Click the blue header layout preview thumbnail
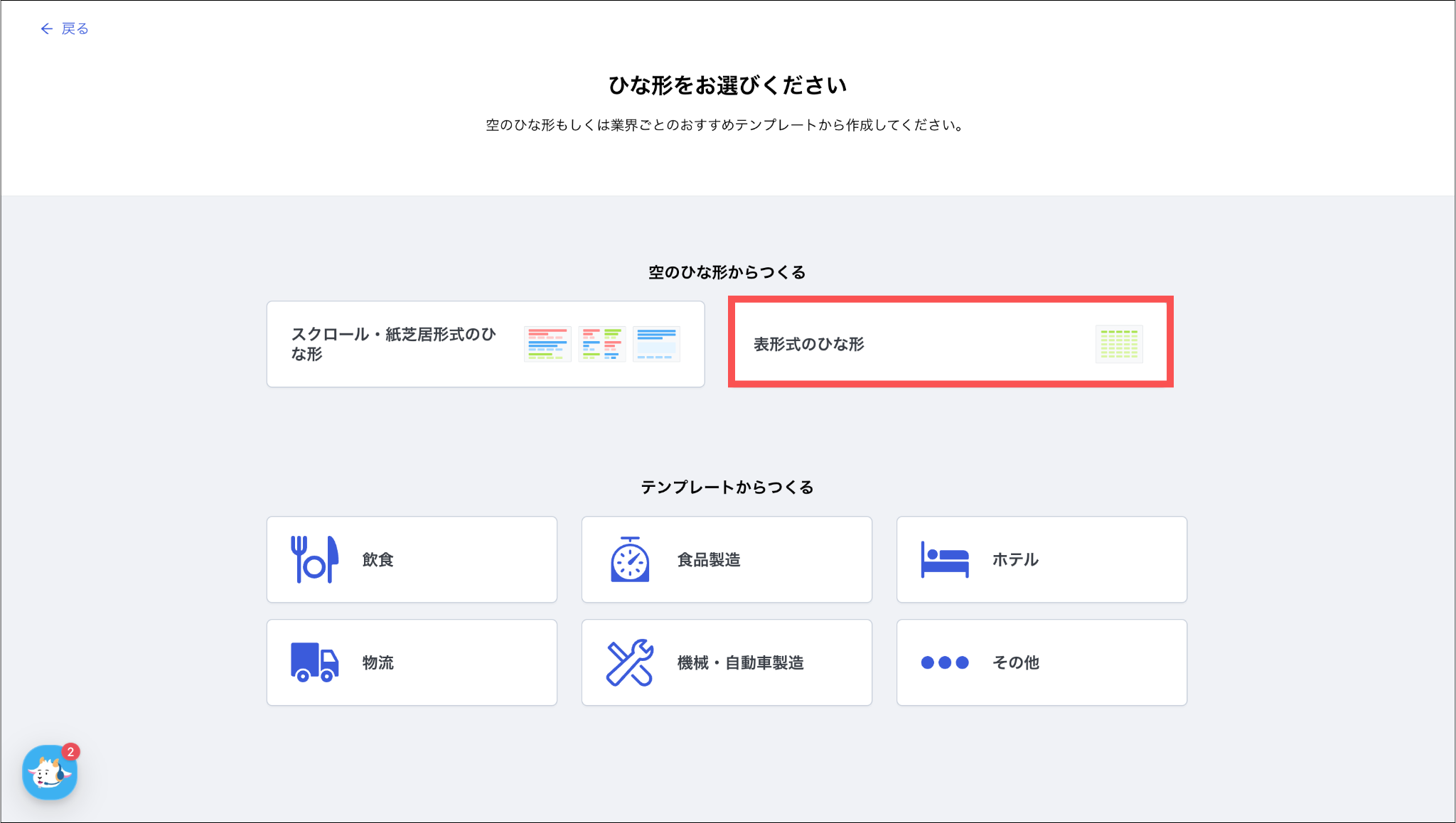The width and height of the screenshot is (1456, 823). (x=656, y=344)
